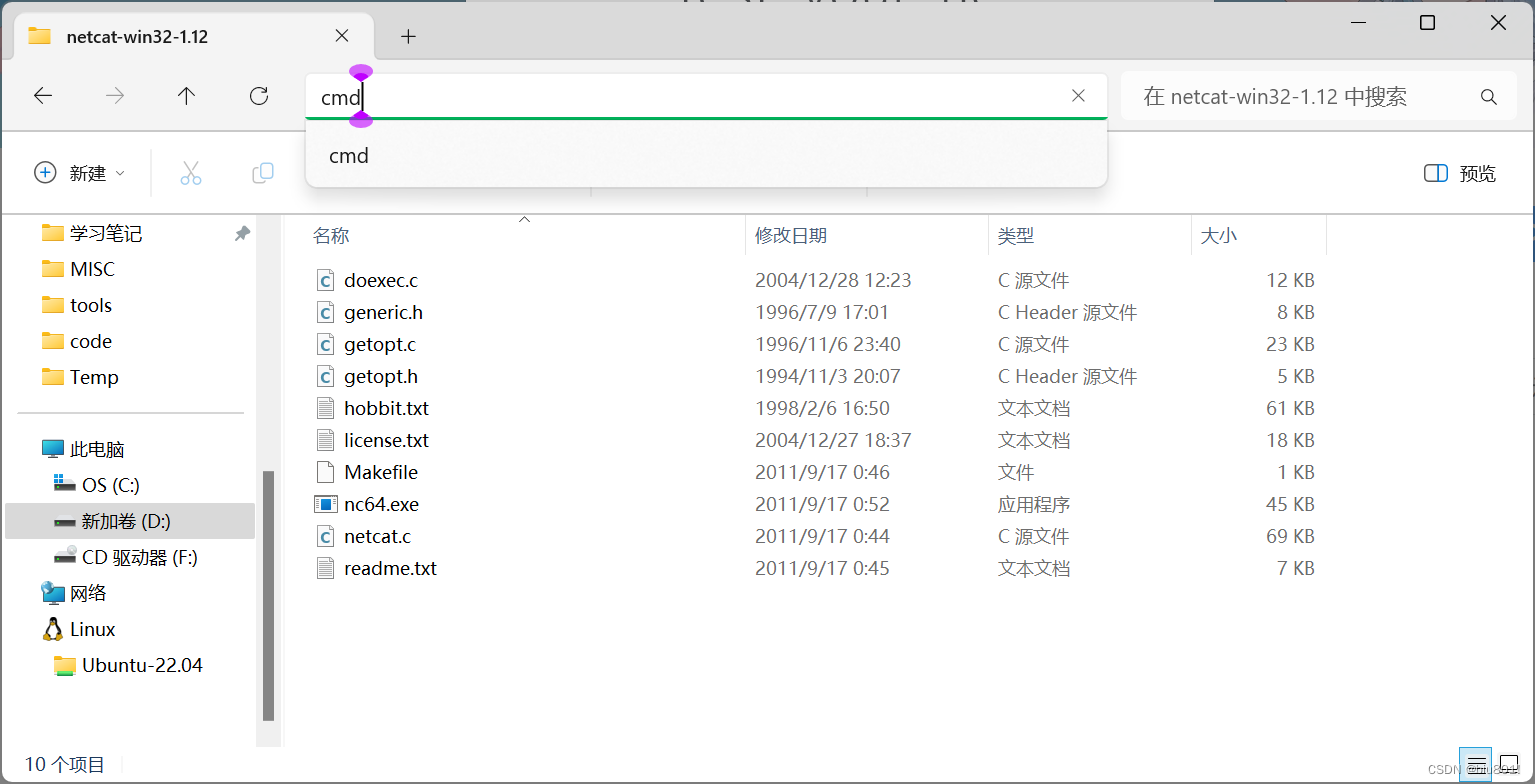Switch to large icons view at bottom right
1535x784 pixels.
coord(1513,763)
